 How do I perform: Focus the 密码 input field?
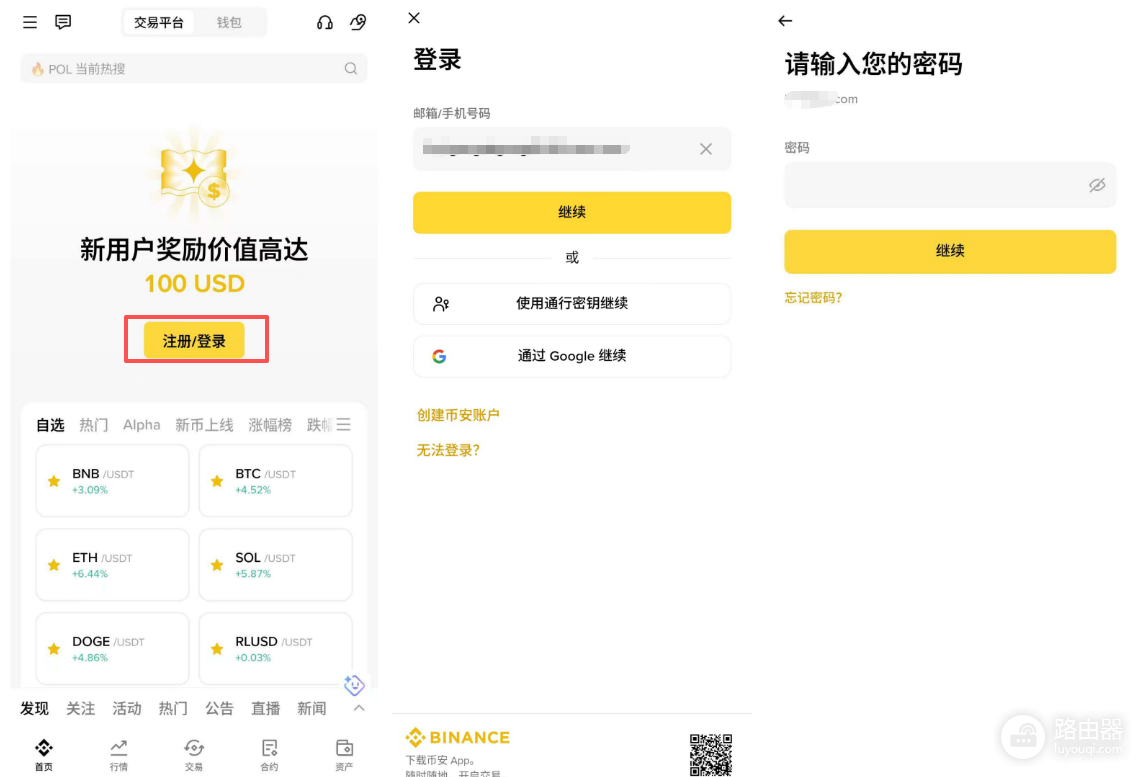point(950,186)
